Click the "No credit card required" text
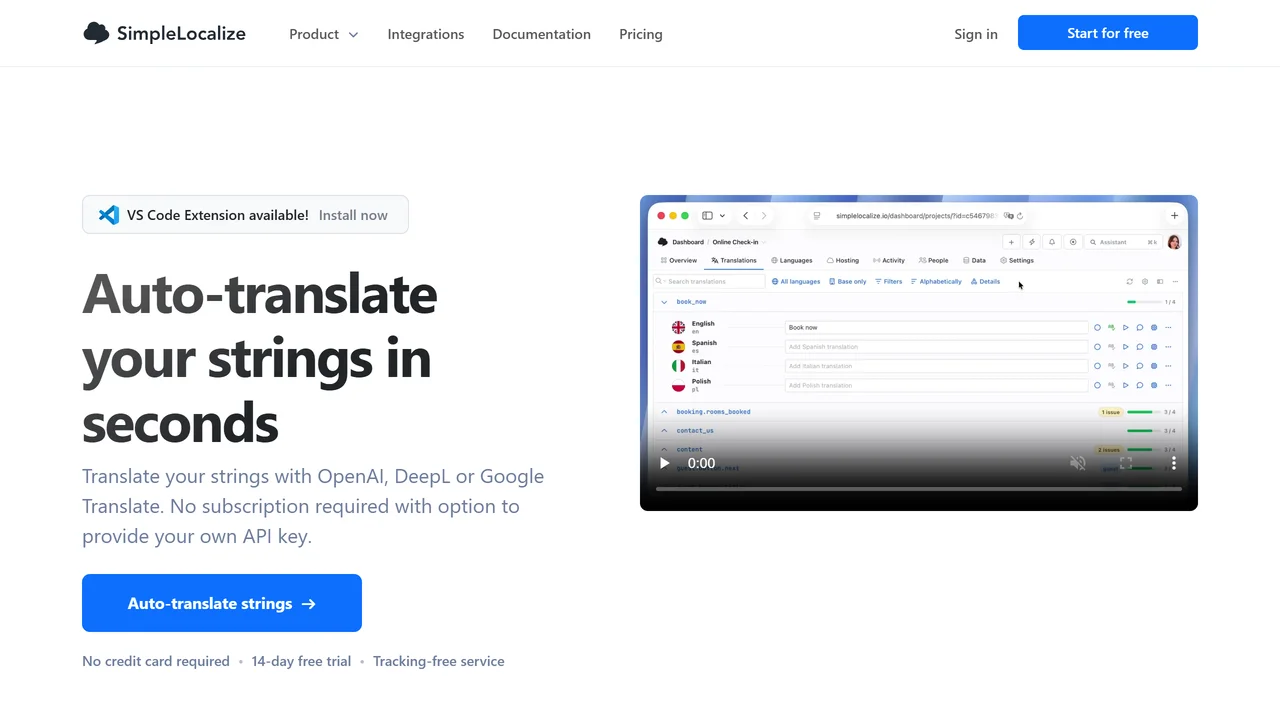 156,661
